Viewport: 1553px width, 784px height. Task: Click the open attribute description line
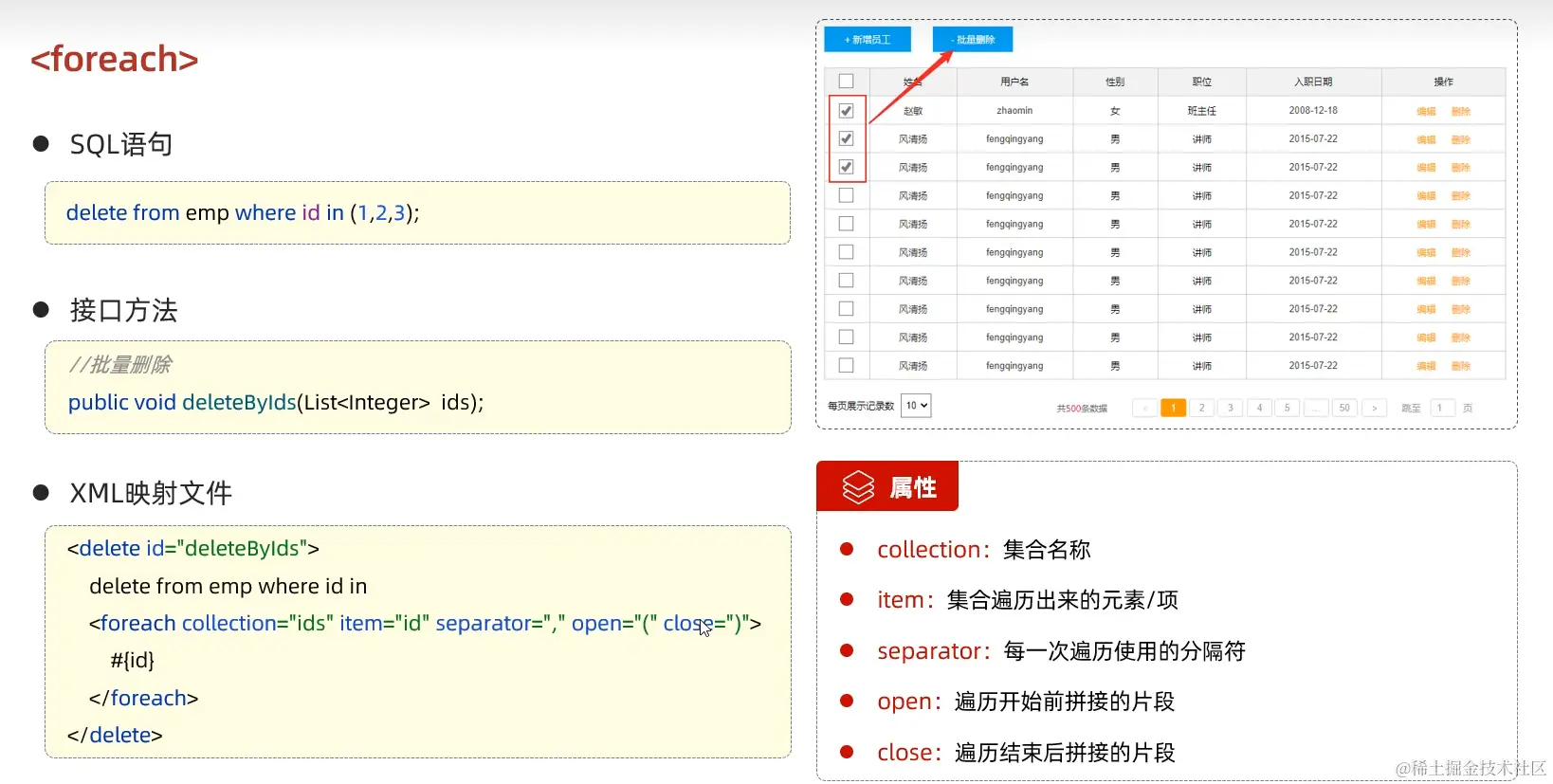click(x=1026, y=702)
